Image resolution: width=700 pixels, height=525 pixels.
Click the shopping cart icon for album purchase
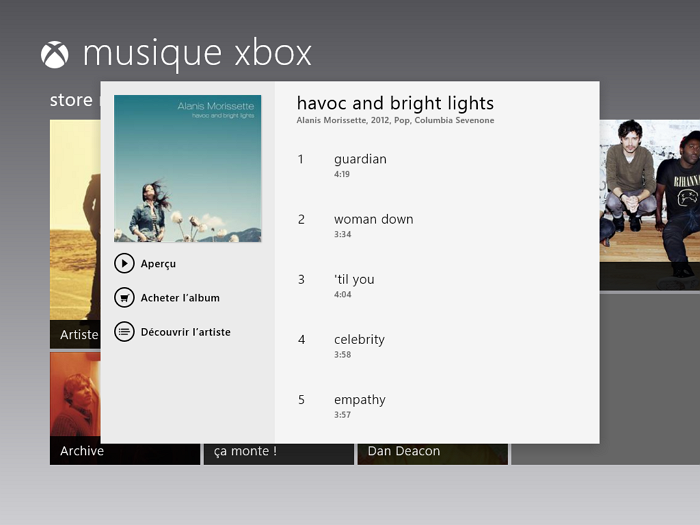coord(124,298)
